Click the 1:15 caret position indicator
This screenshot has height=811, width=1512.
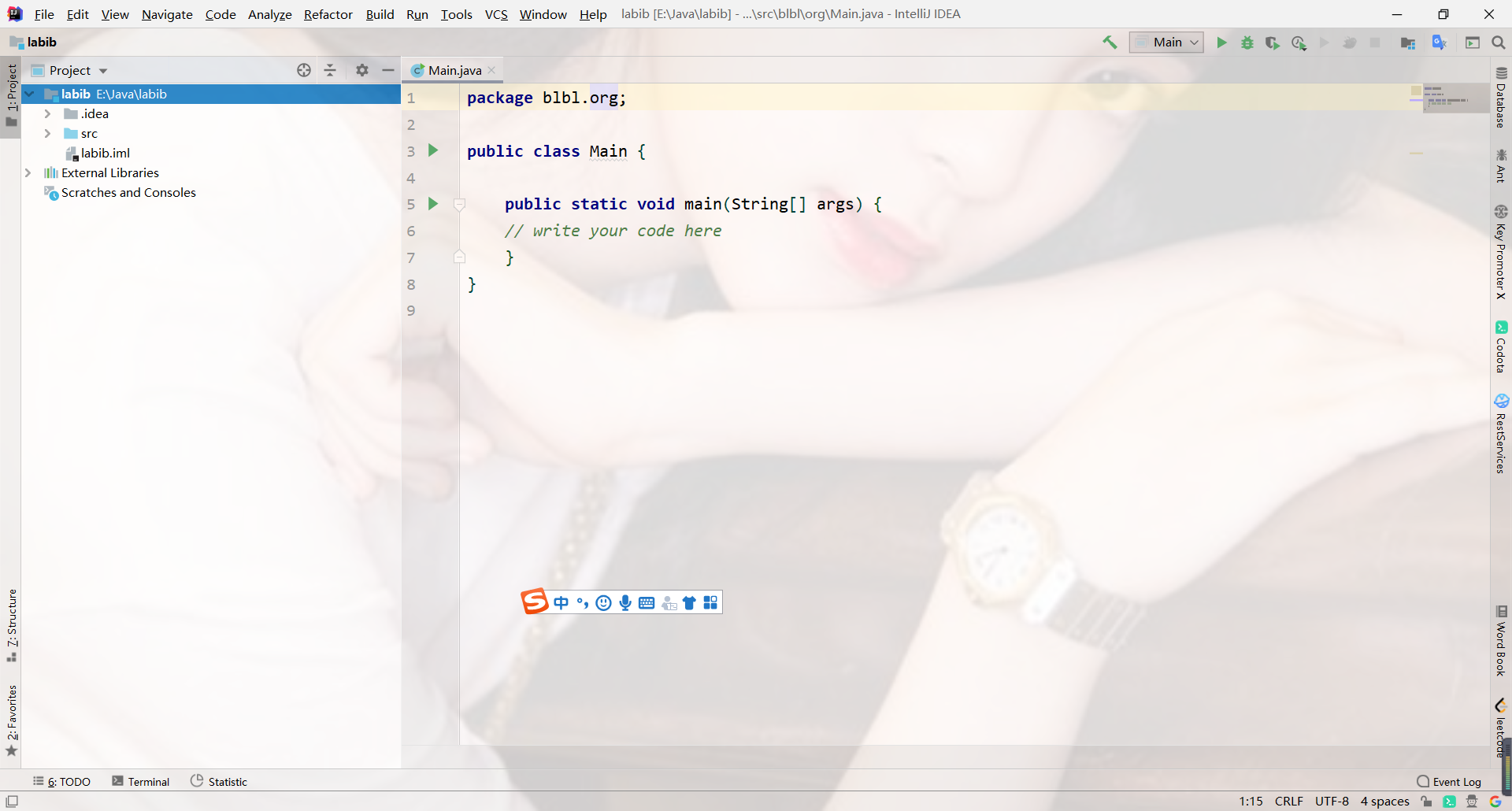click(1251, 802)
